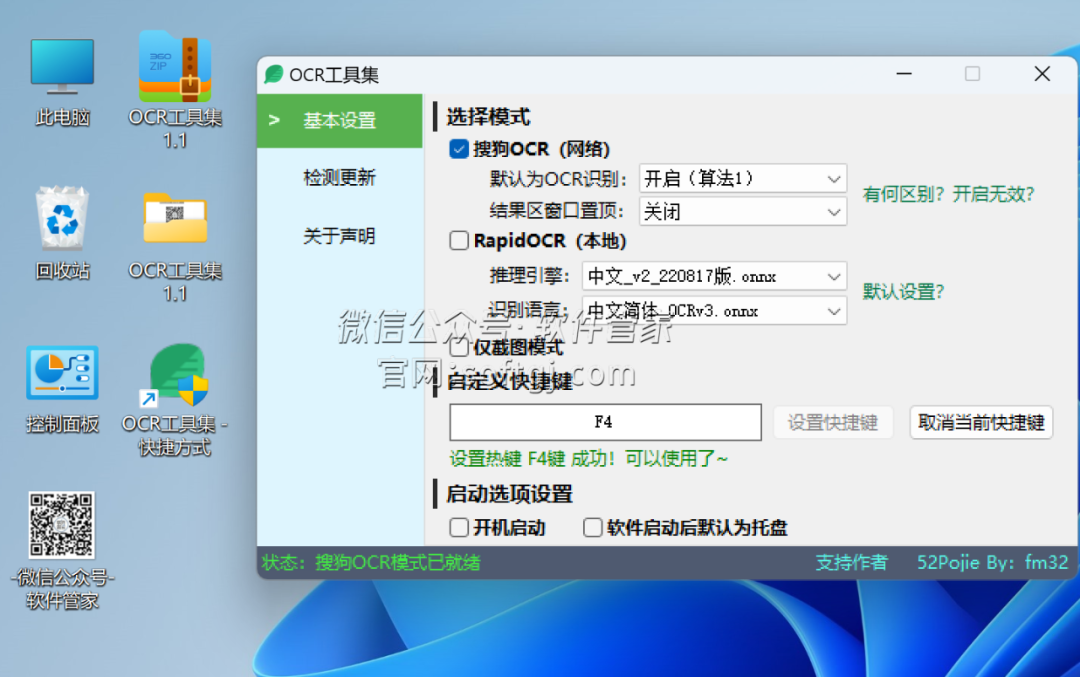Enable the 搜狗OCR (网络) checkbox
Image resolution: width=1080 pixels, height=677 pixels.
[459, 149]
